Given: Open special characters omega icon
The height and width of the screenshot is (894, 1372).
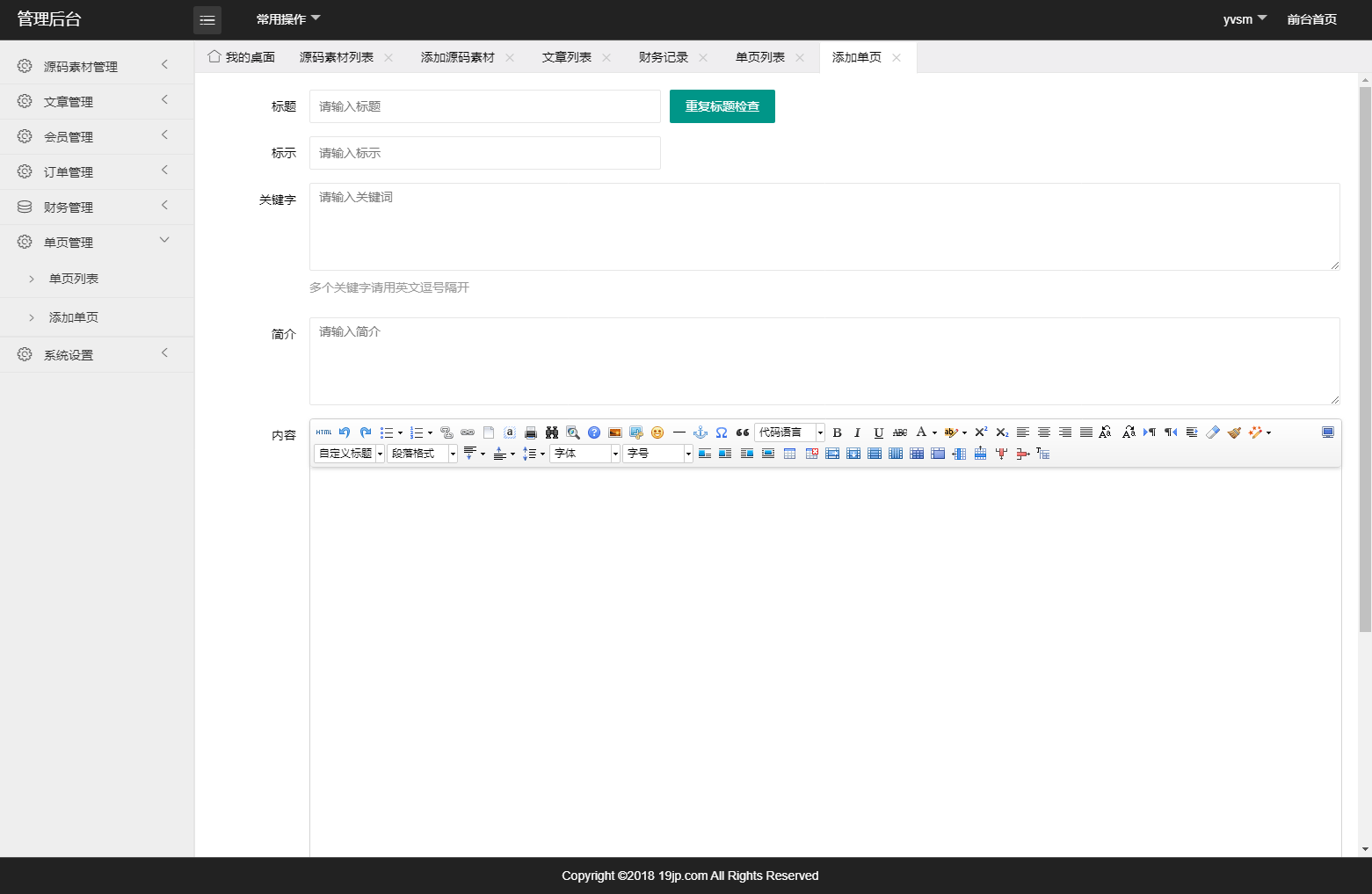Looking at the screenshot, I should [x=722, y=432].
